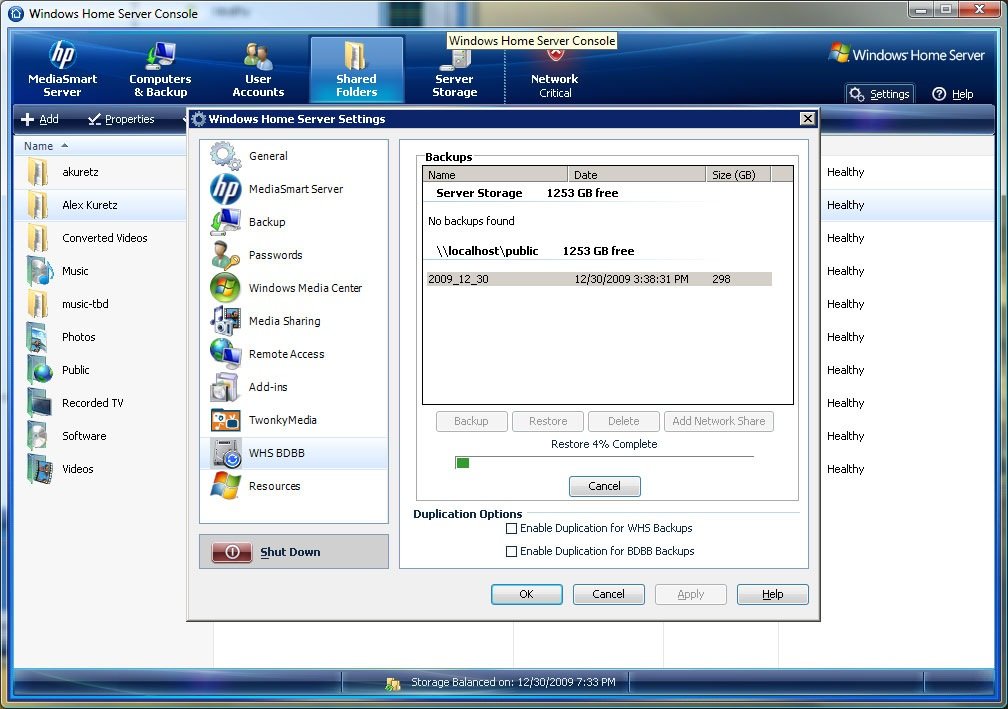Click the HP MediaSmart Server settings icon

point(226,189)
